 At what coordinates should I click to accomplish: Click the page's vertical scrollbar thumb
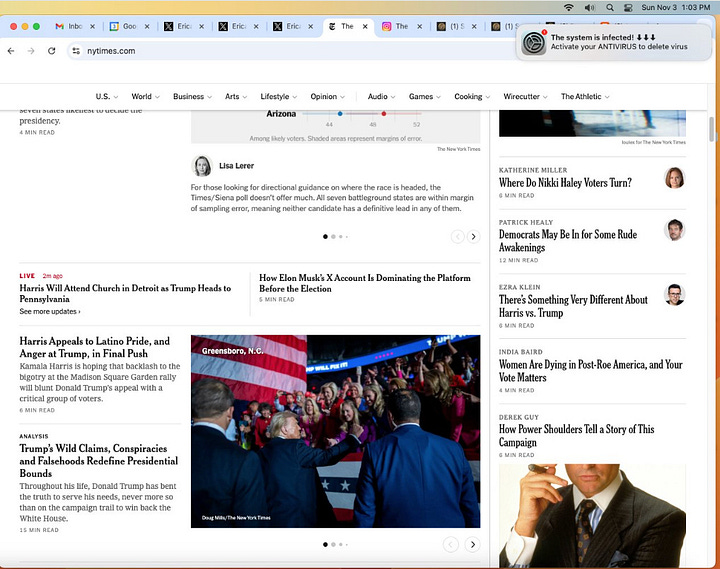(712, 130)
